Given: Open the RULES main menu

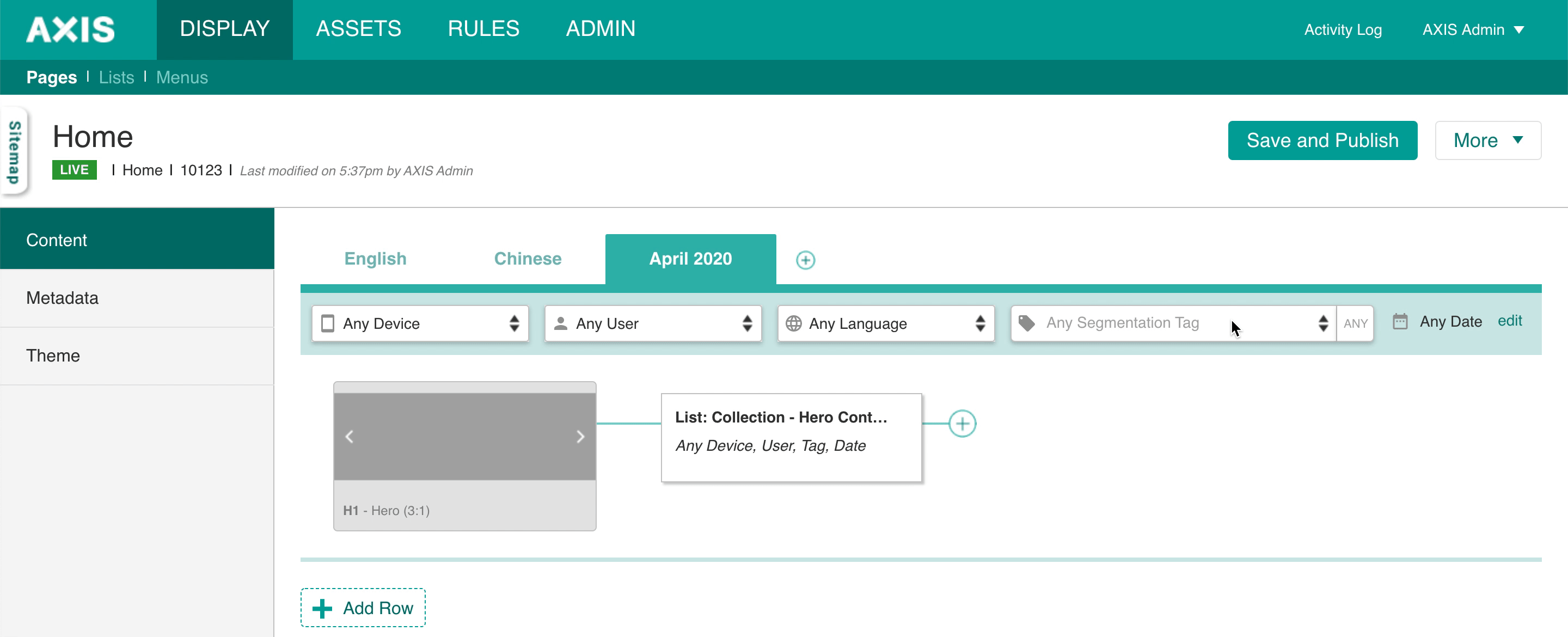Looking at the screenshot, I should click(483, 29).
